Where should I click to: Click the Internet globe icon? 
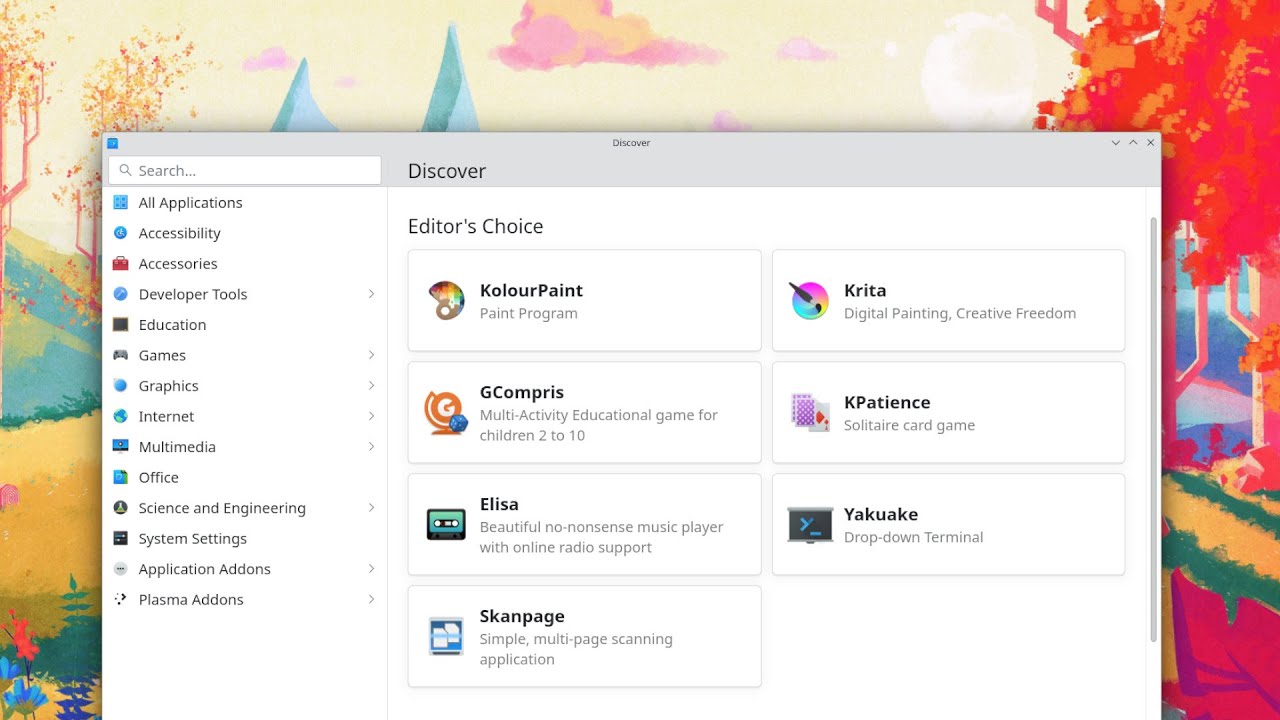(121, 416)
